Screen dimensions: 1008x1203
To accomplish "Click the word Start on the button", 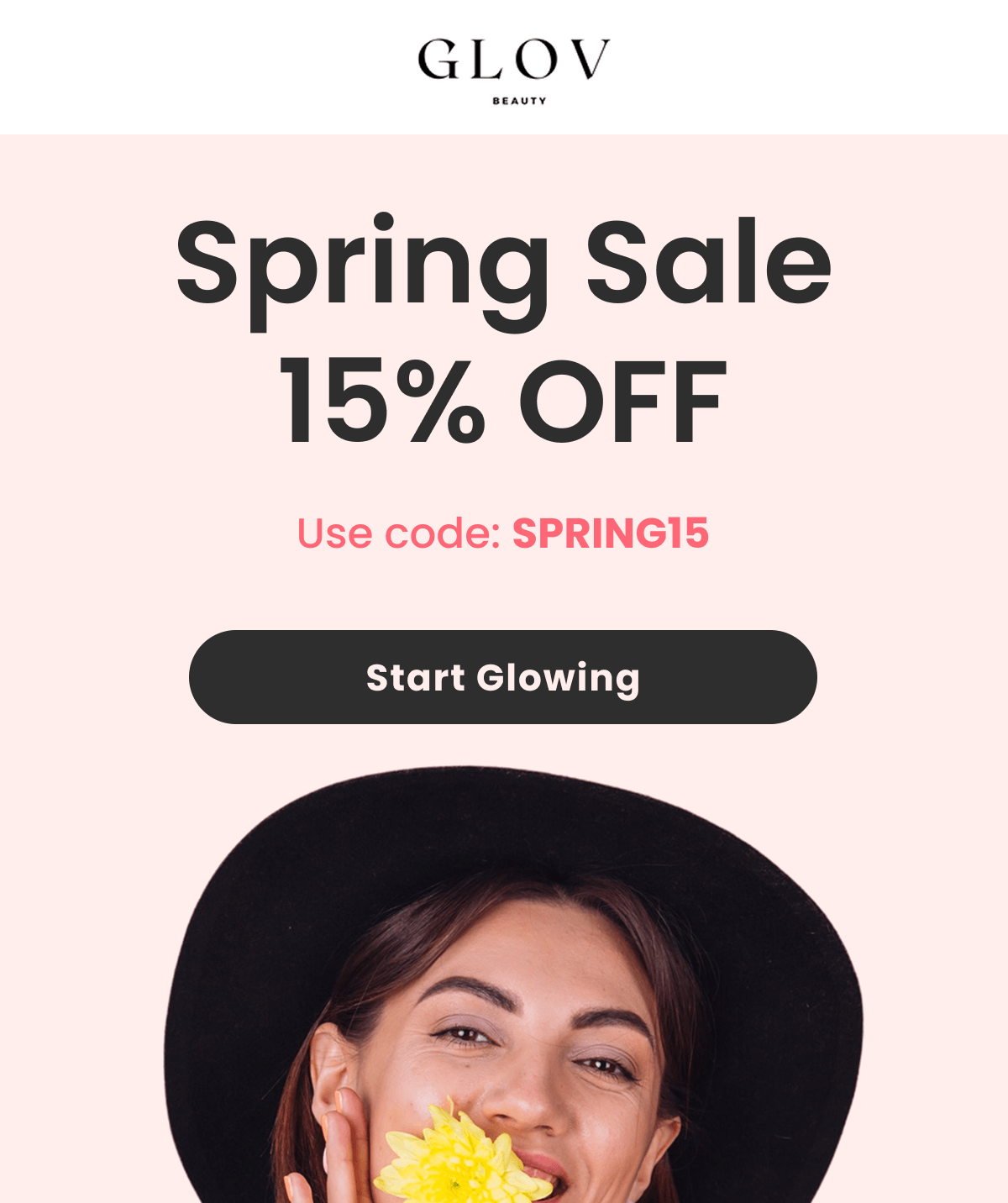I will (415, 678).
